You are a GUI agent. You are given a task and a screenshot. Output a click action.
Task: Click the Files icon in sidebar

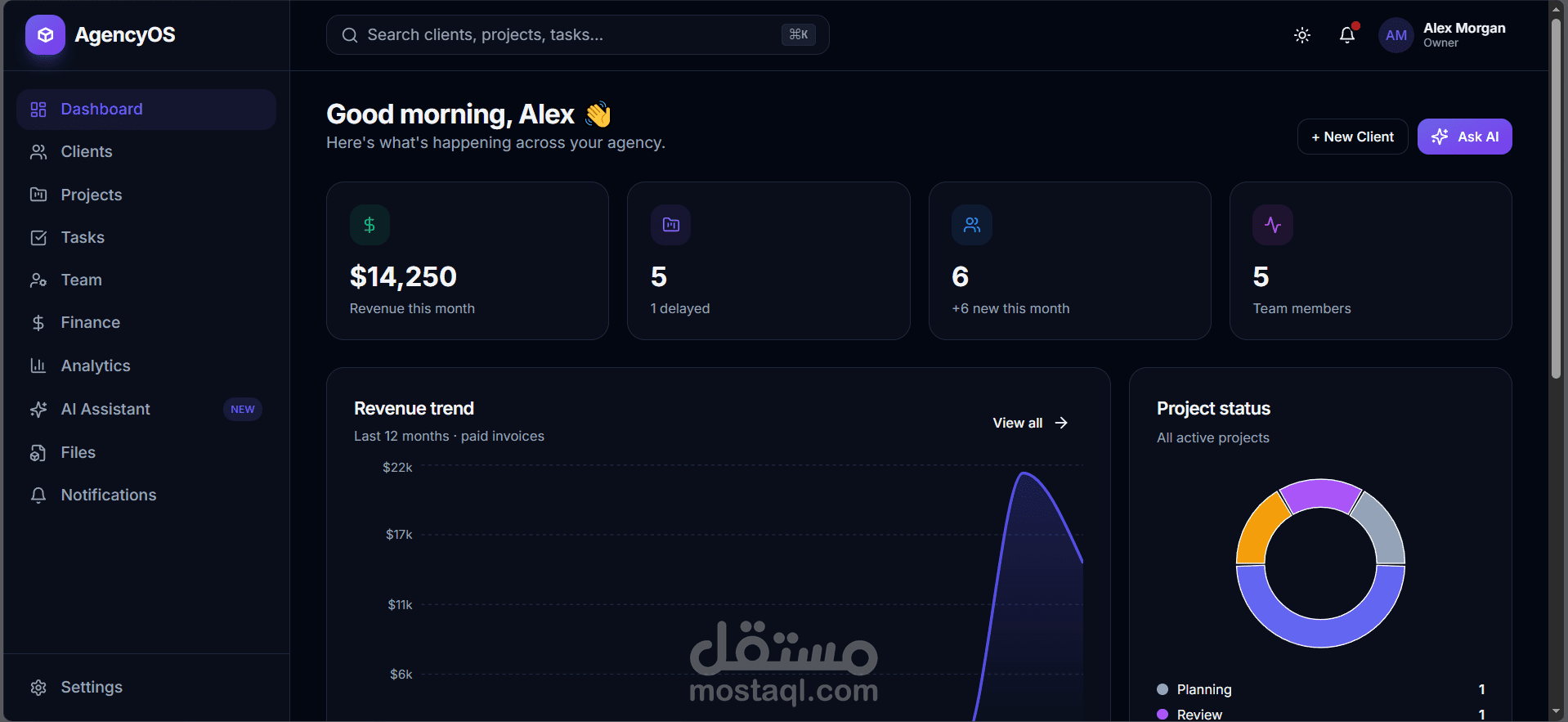pos(38,452)
